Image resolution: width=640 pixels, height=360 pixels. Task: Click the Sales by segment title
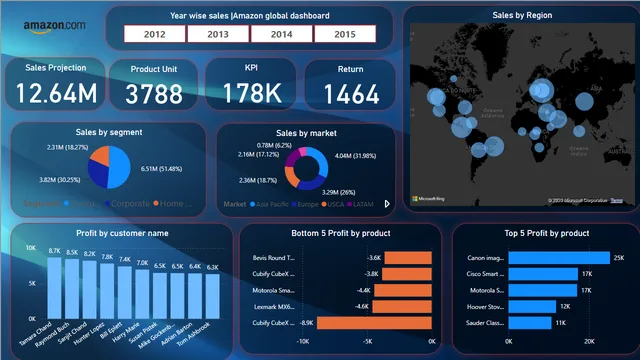(x=109, y=132)
